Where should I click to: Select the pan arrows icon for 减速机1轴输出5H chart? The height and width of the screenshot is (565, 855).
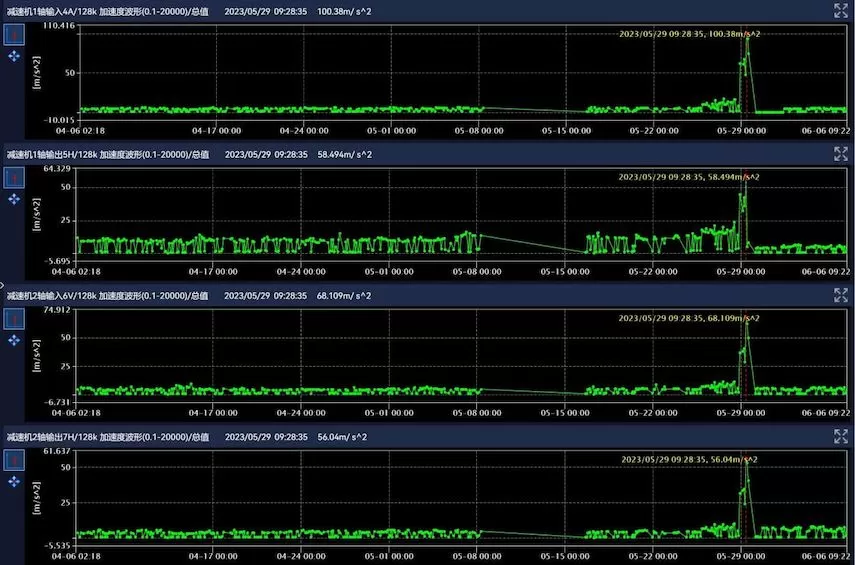[14, 199]
